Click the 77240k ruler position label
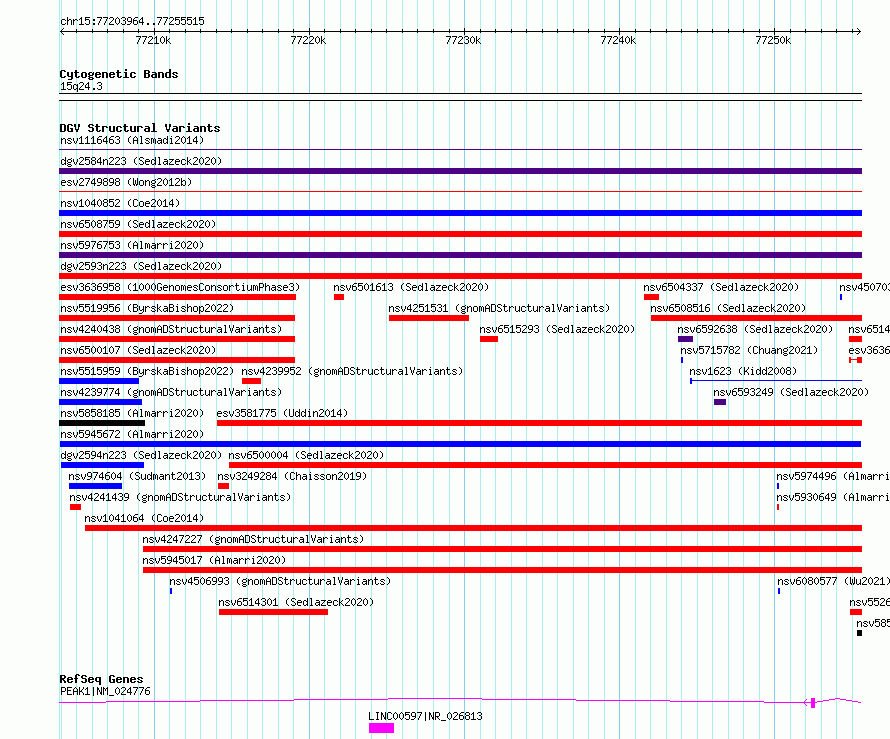 618,40
